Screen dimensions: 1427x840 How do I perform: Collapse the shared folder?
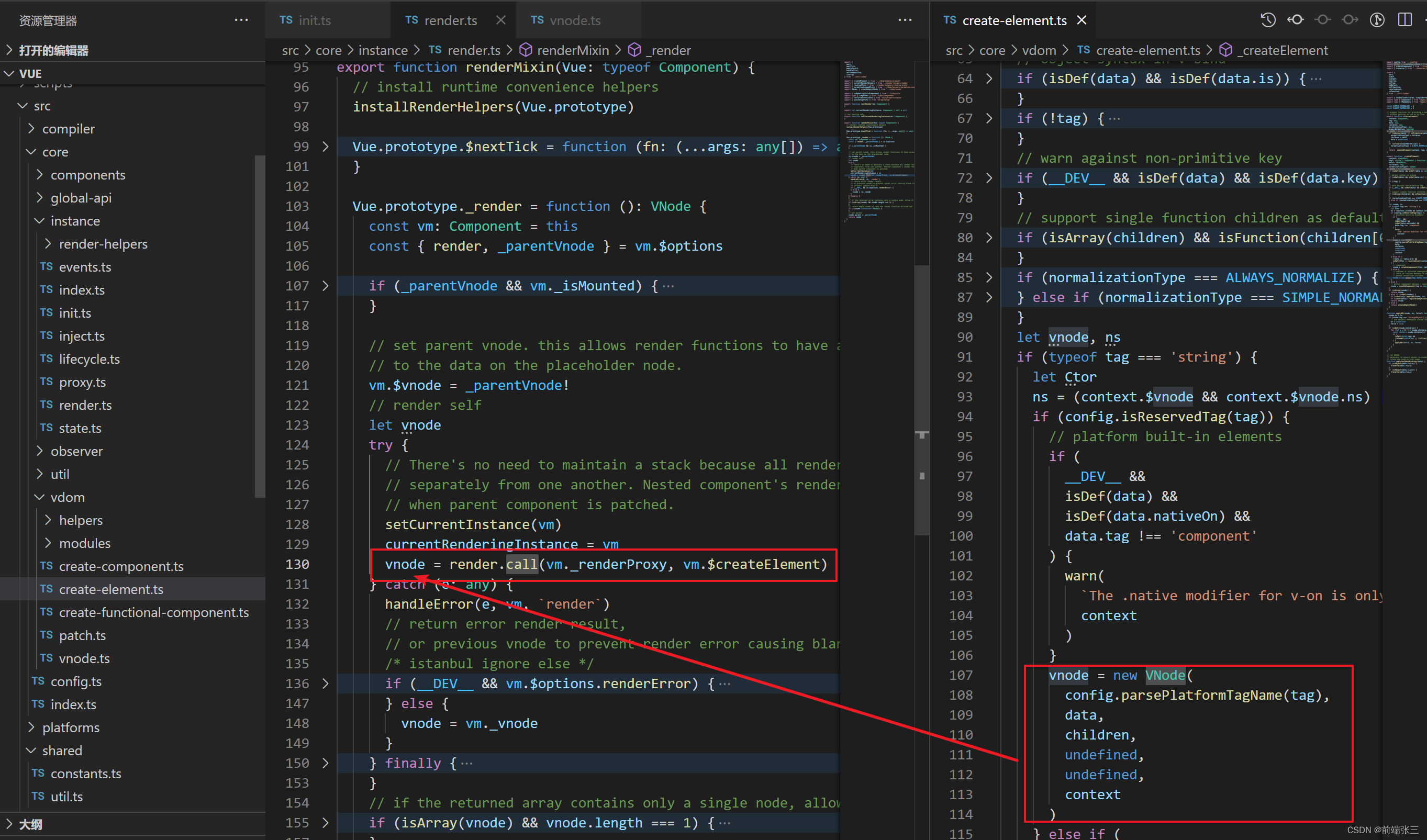coord(132,751)
